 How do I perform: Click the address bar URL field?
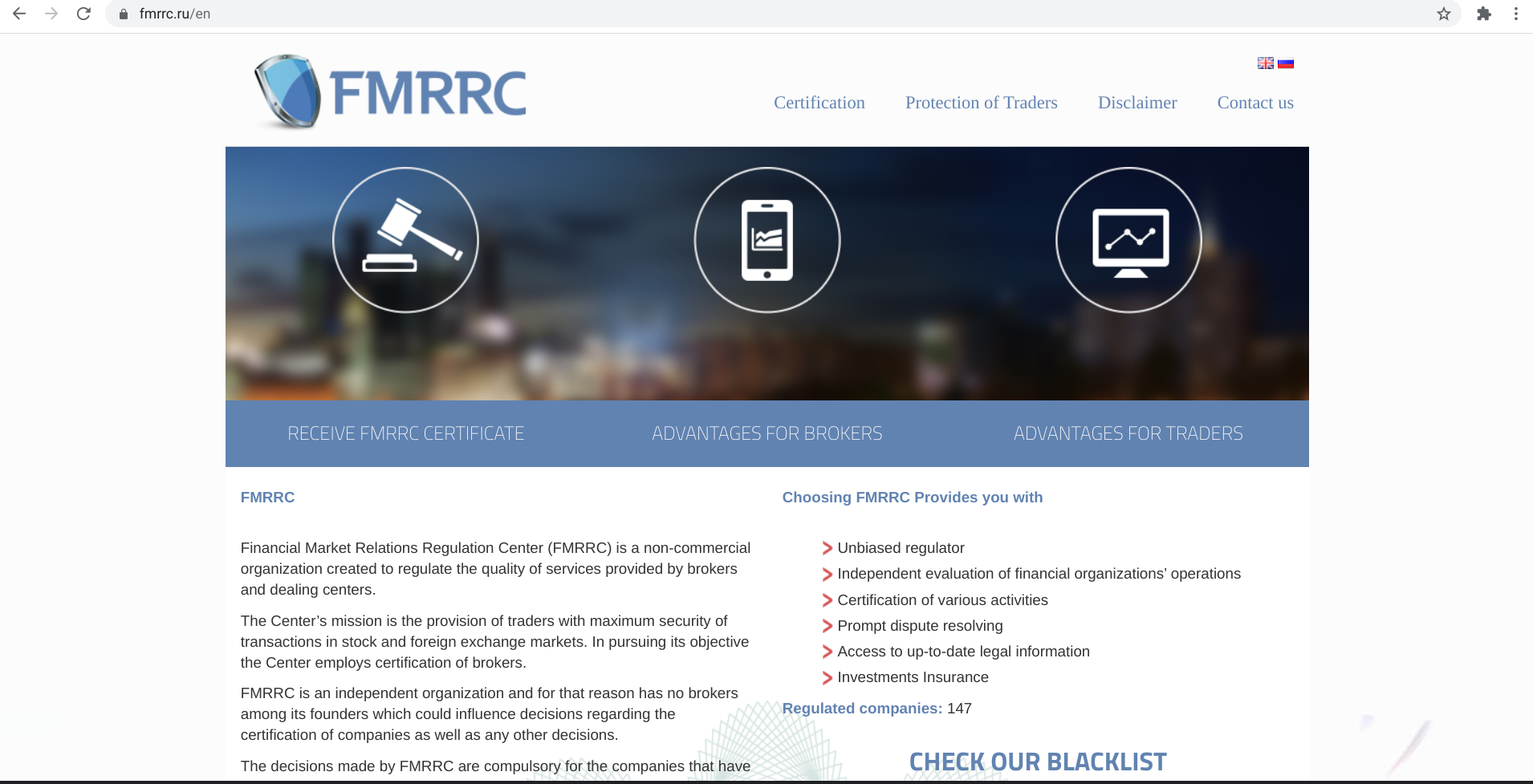point(722,14)
